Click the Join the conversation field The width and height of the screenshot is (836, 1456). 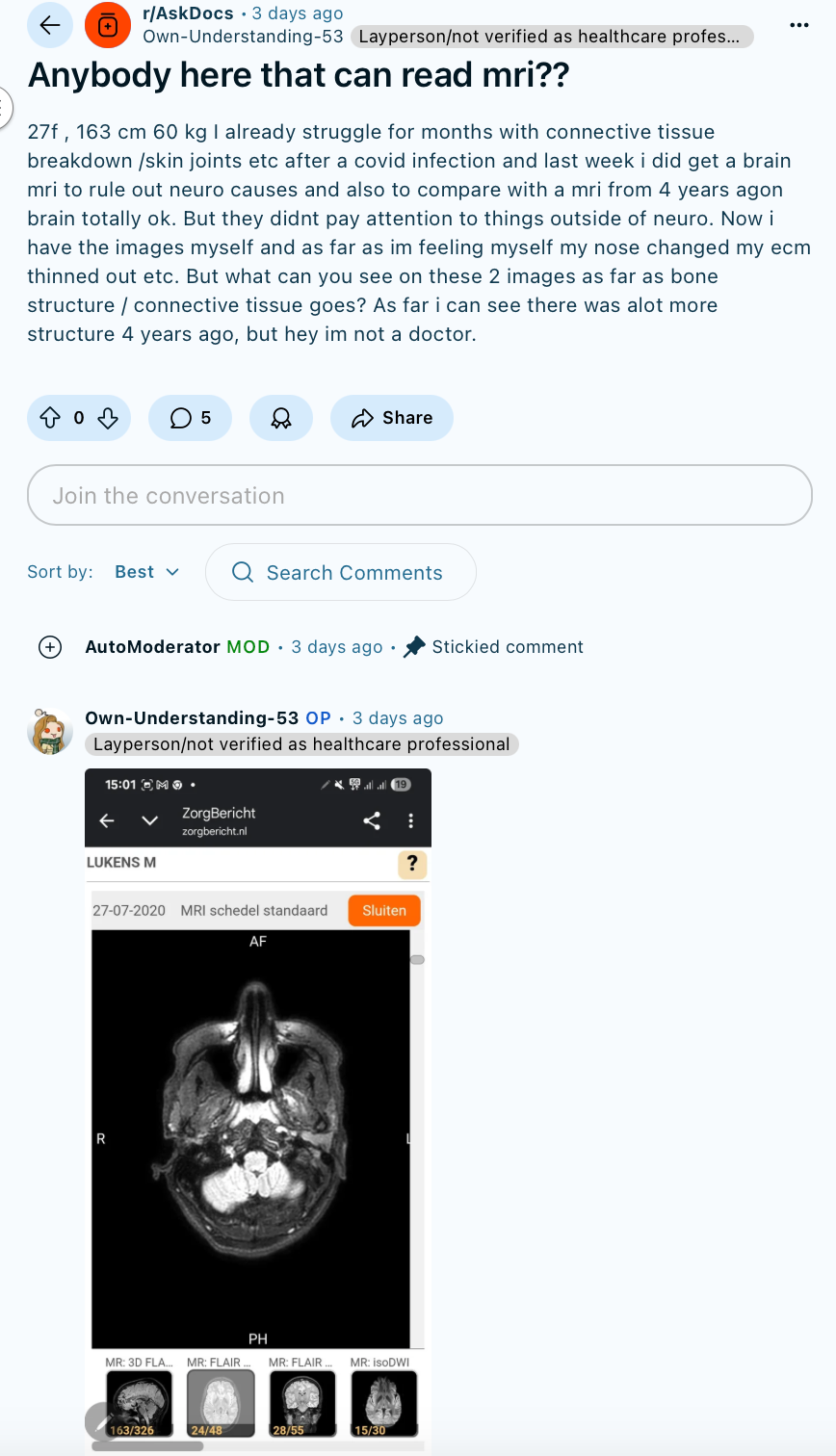[420, 495]
